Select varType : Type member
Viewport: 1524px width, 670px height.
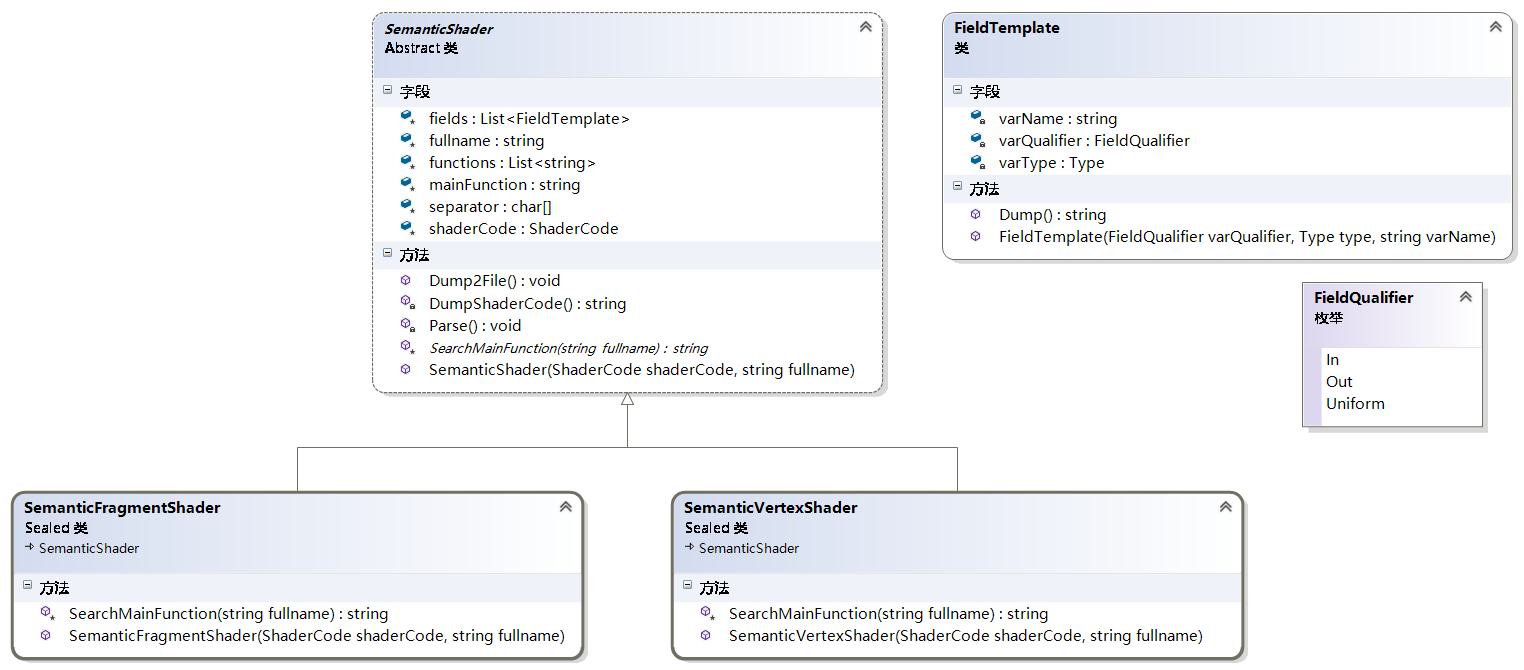pos(1051,162)
